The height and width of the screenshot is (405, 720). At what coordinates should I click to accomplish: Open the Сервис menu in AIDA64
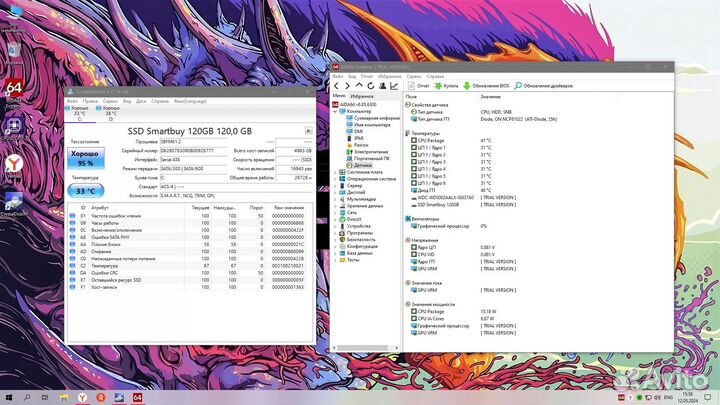tap(414, 76)
